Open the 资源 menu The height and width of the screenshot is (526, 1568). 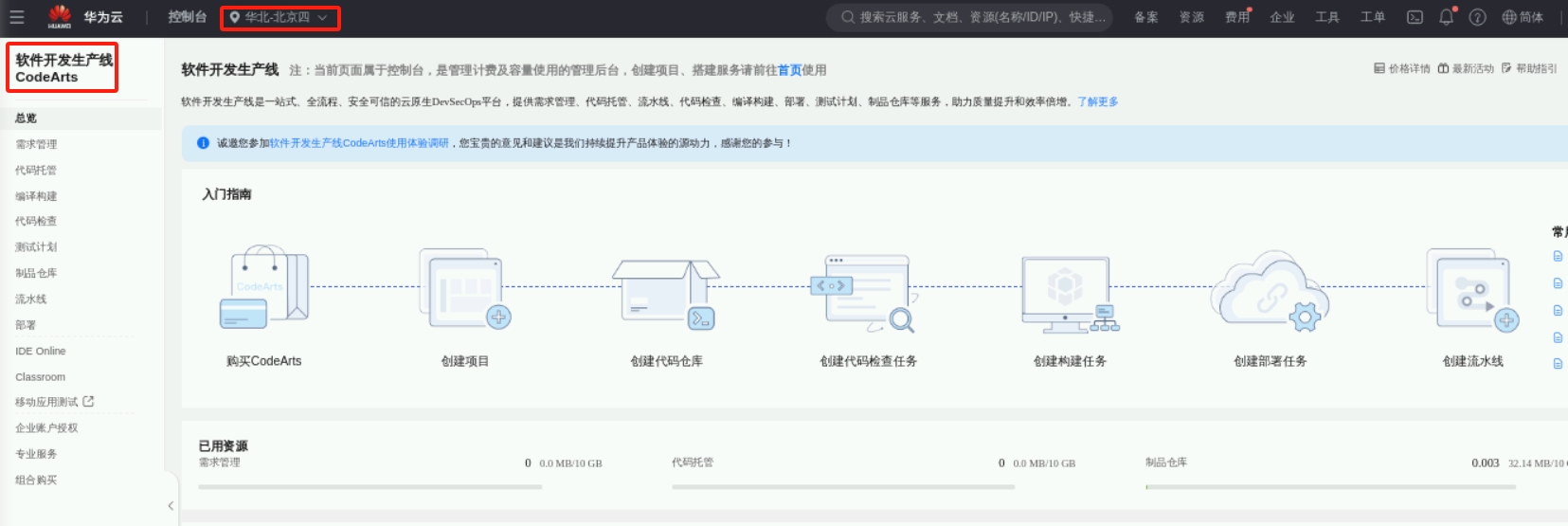pos(1192,17)
